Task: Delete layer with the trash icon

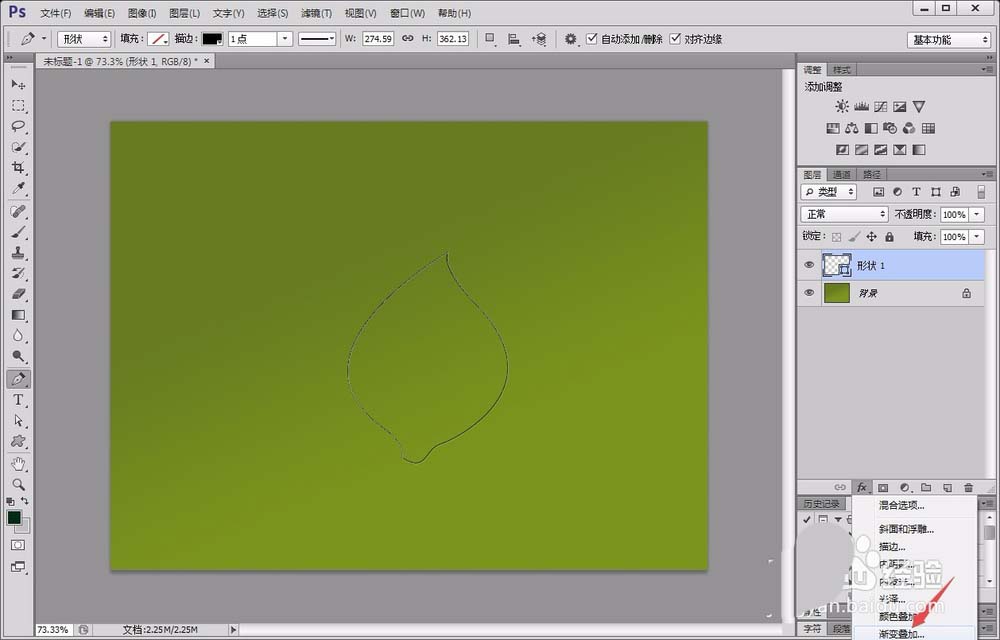Action: point(968,487)
